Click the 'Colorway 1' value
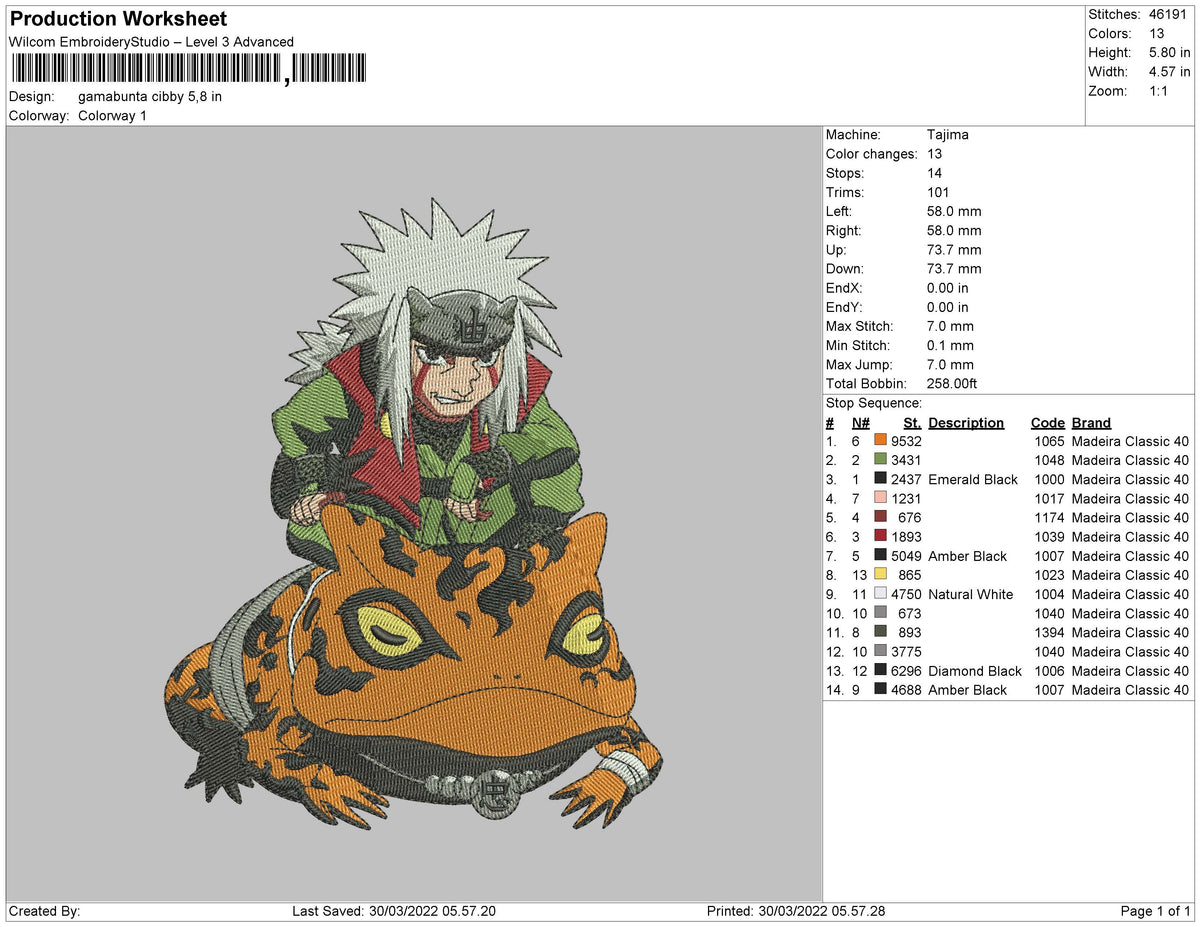 point(112,116)
